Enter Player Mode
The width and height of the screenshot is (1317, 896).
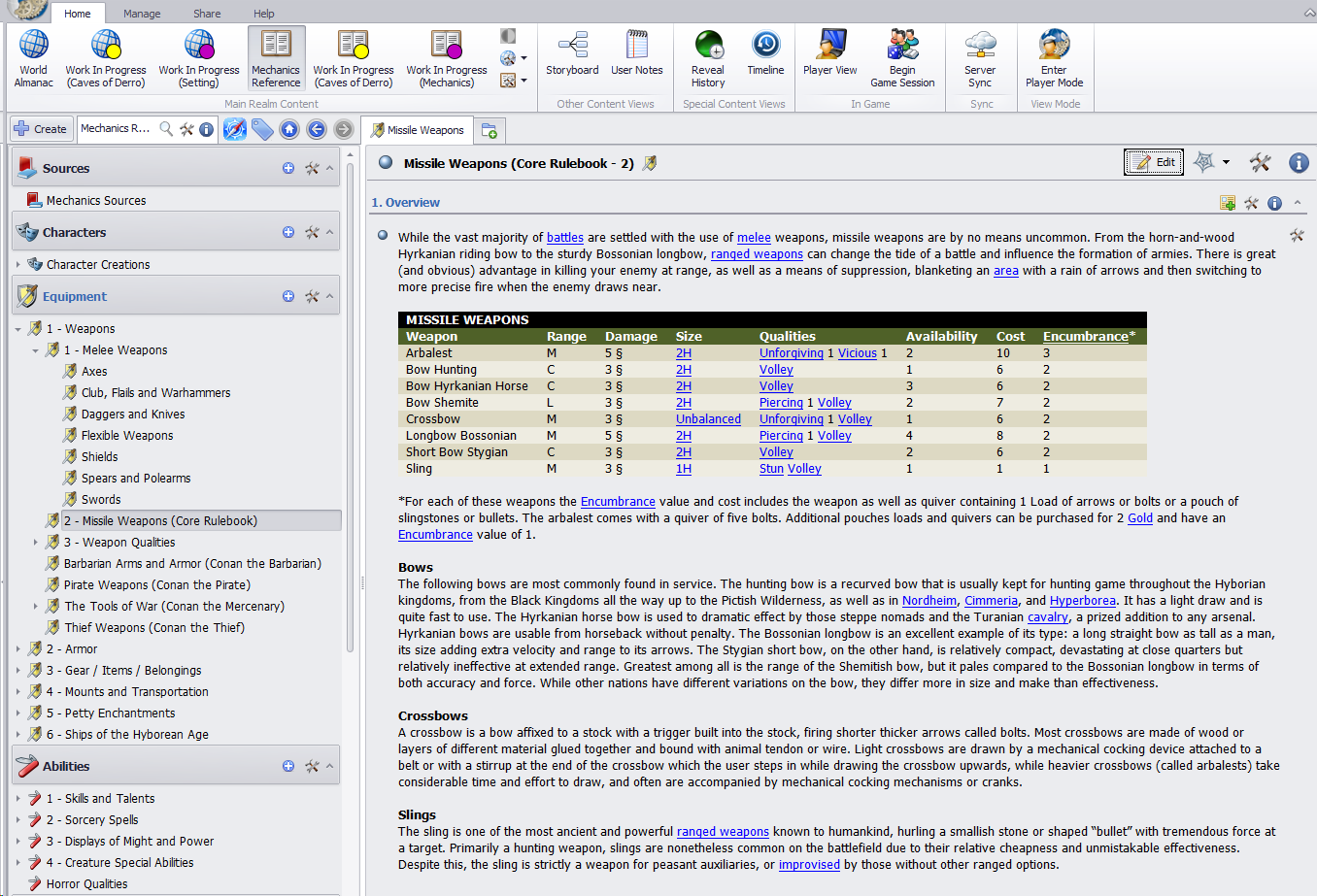click(x=1054, y=58)
